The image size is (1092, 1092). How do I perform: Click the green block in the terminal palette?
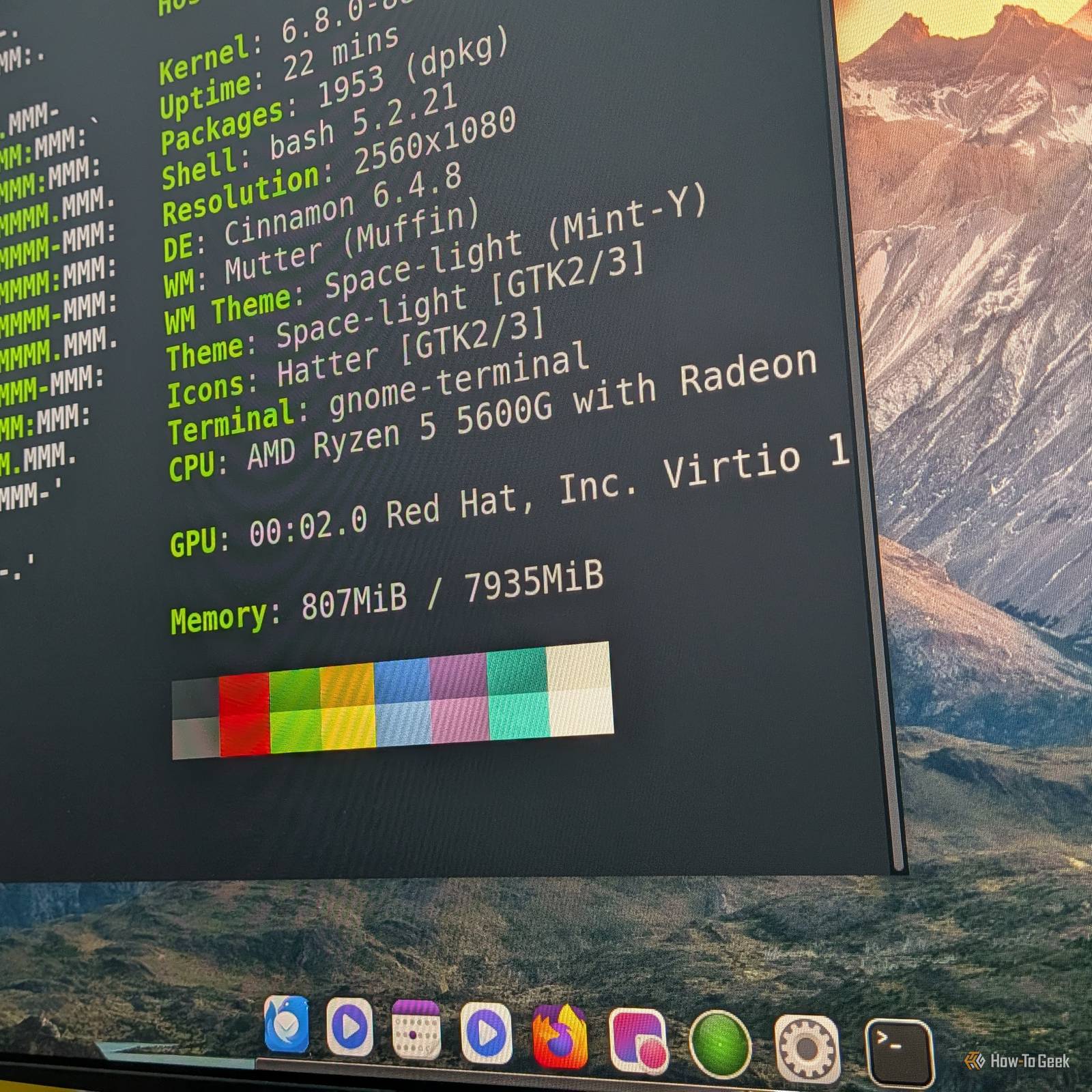point(295,710)
